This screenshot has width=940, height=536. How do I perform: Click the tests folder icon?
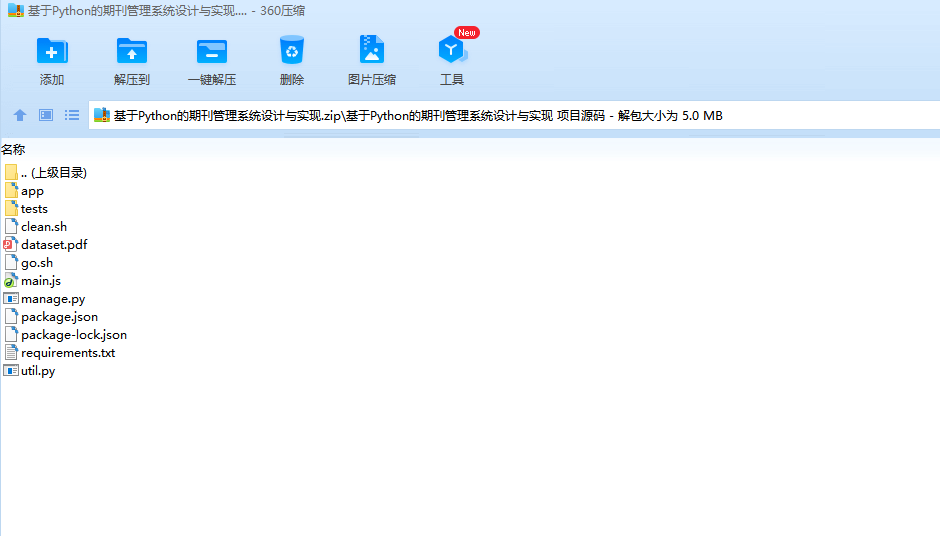[x=11, y=209]
